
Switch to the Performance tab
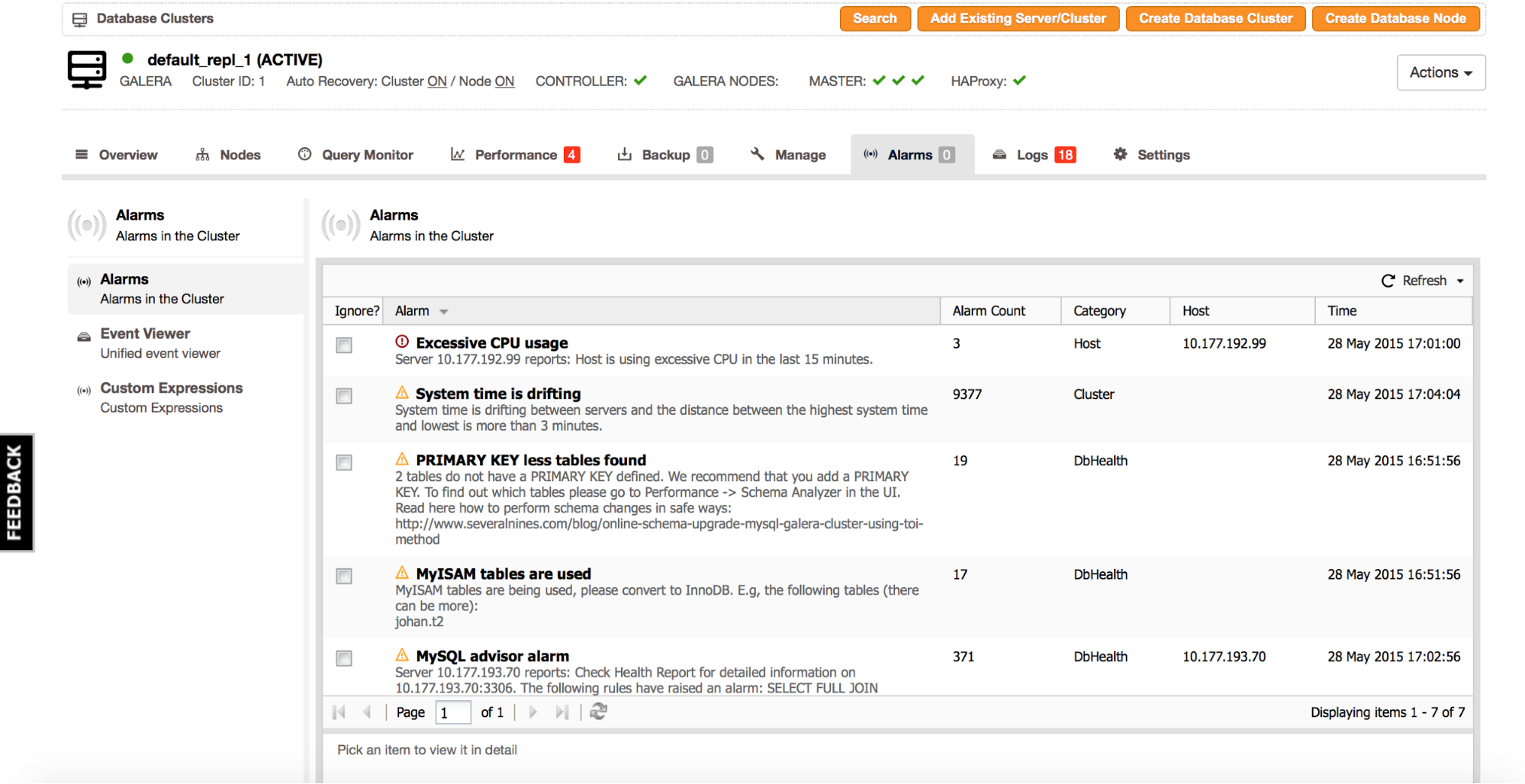point(516,155)
